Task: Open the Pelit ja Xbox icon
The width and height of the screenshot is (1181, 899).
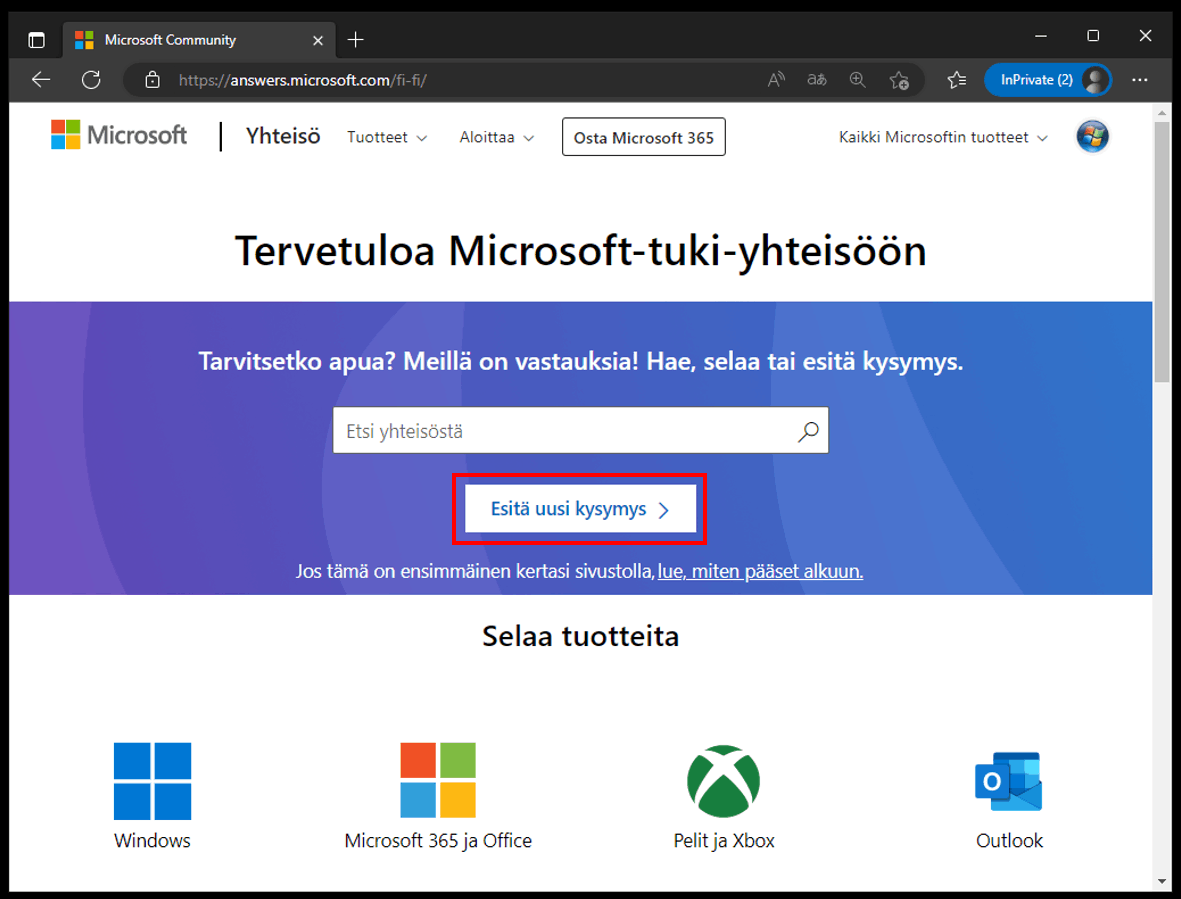Action: tap(724, 781)
